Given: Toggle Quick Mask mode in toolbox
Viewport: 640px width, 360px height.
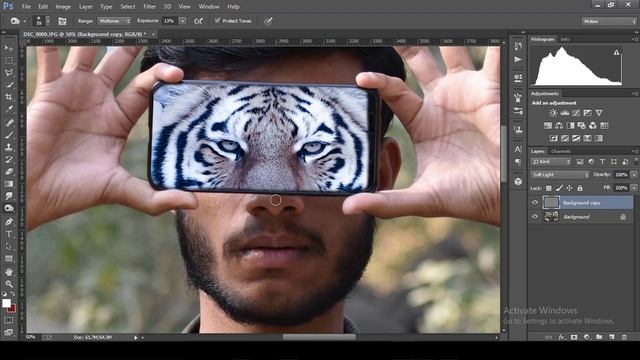Looking at the screenshot, I should click(x=9, y=320).
